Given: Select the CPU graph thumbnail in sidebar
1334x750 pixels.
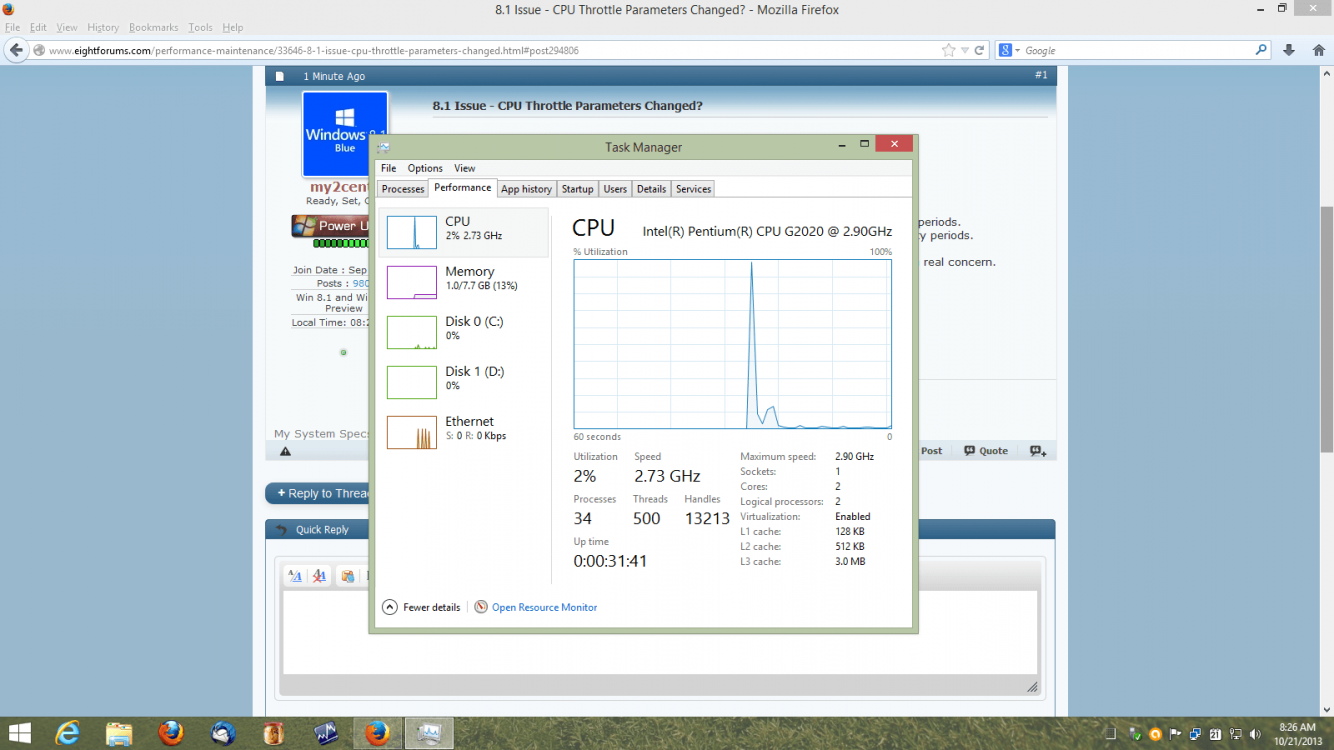Looking at the screenshot, I should [411, 232].
